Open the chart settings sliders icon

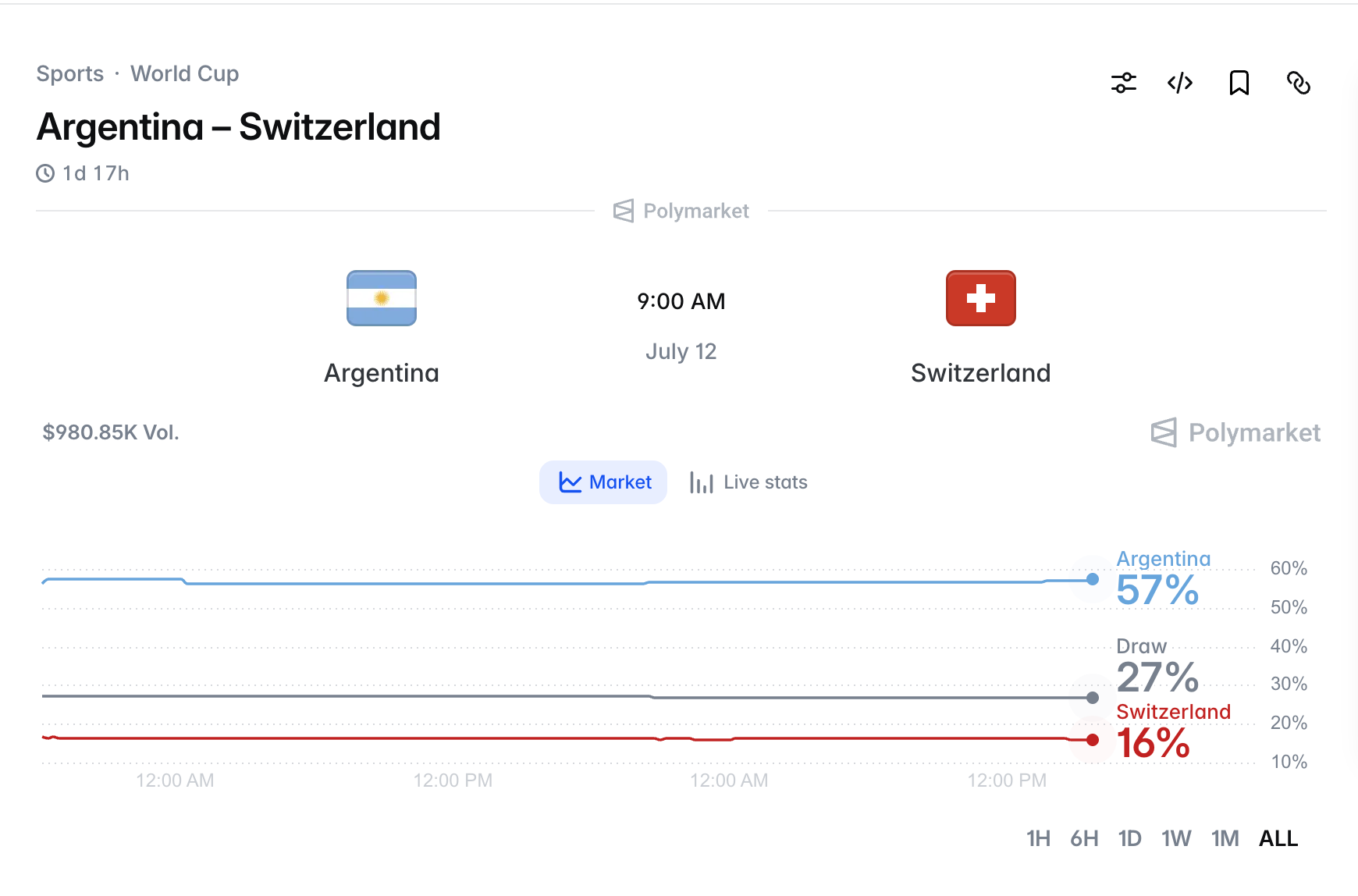click(x=1123, y=83)
